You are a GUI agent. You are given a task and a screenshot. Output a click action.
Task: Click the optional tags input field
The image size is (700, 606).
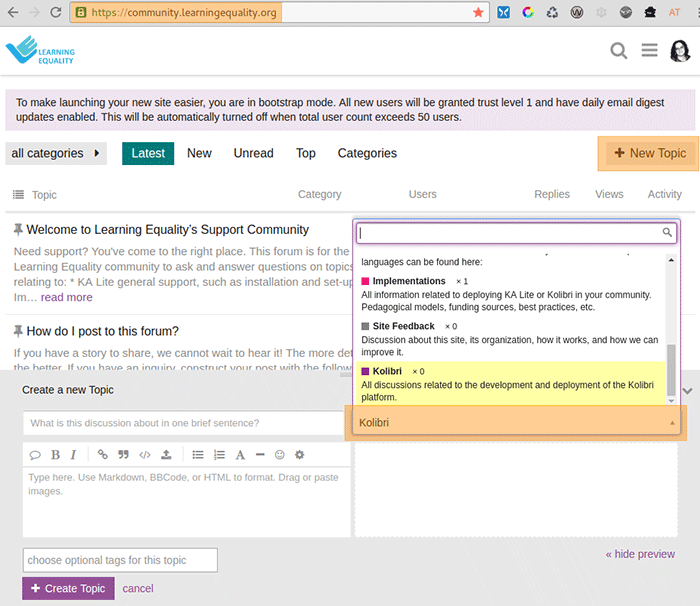click(120, 560)
